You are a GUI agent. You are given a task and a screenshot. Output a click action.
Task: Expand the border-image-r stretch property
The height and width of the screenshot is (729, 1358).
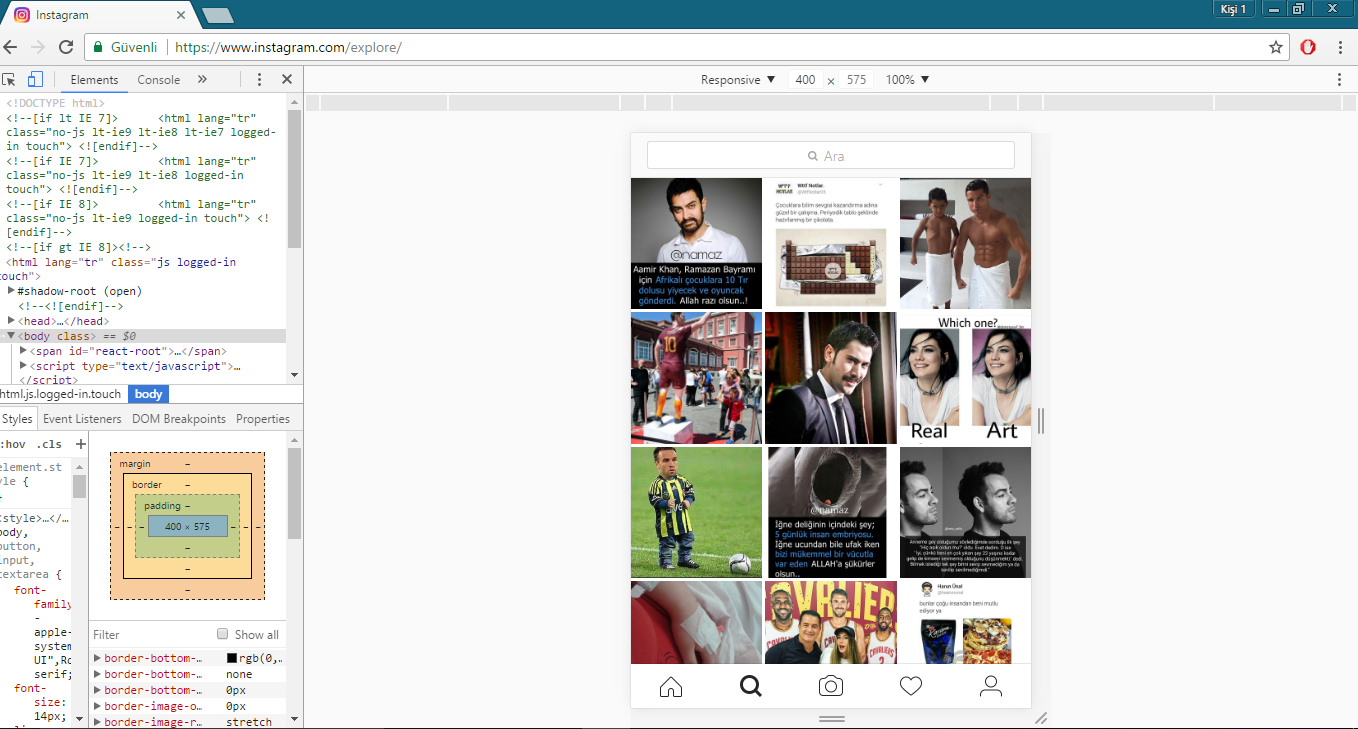pyautogui.click(x=98, y=722)
